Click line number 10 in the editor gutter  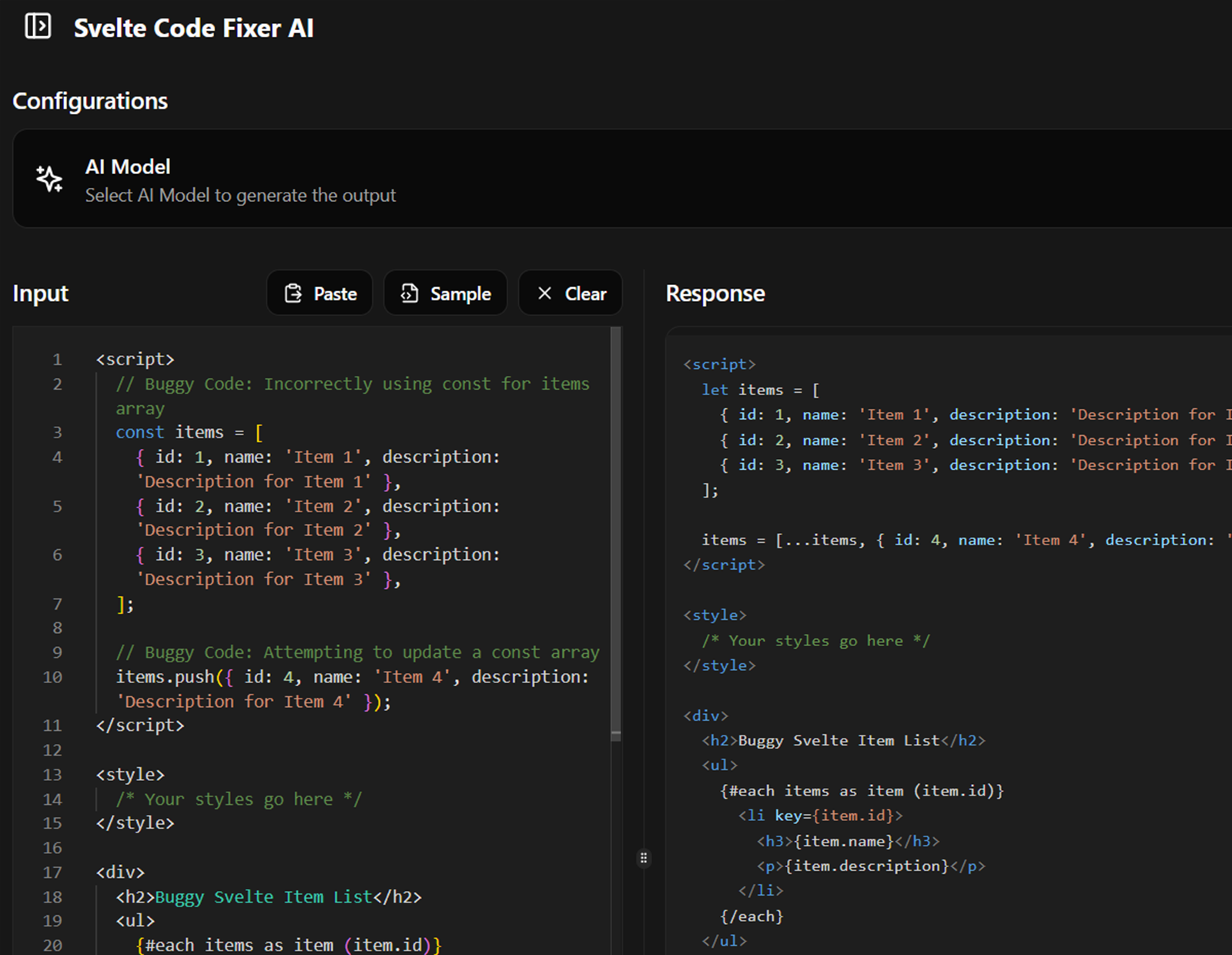(52, 677)
